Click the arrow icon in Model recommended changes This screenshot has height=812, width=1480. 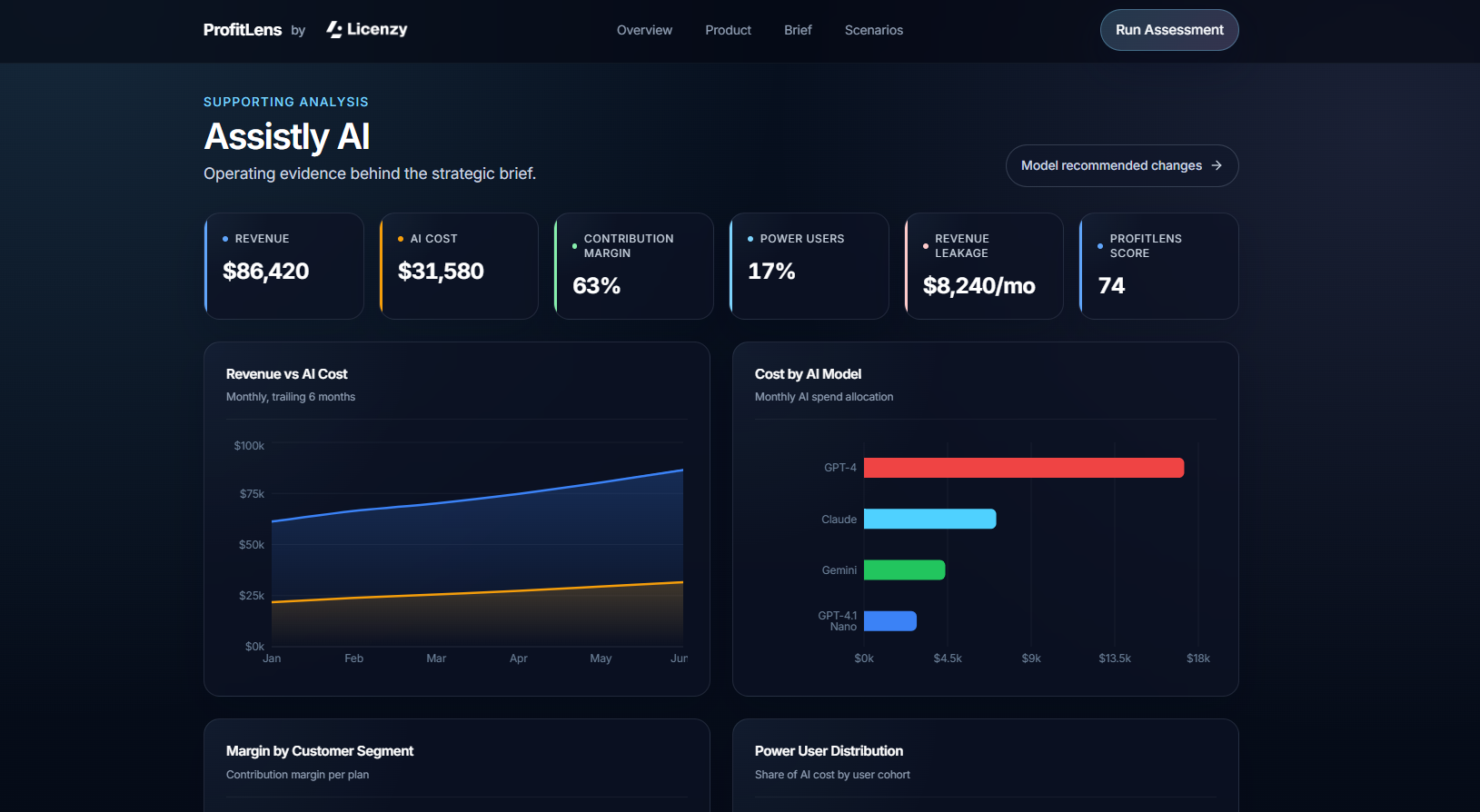pyautogui.click(x=1217, y=165)
